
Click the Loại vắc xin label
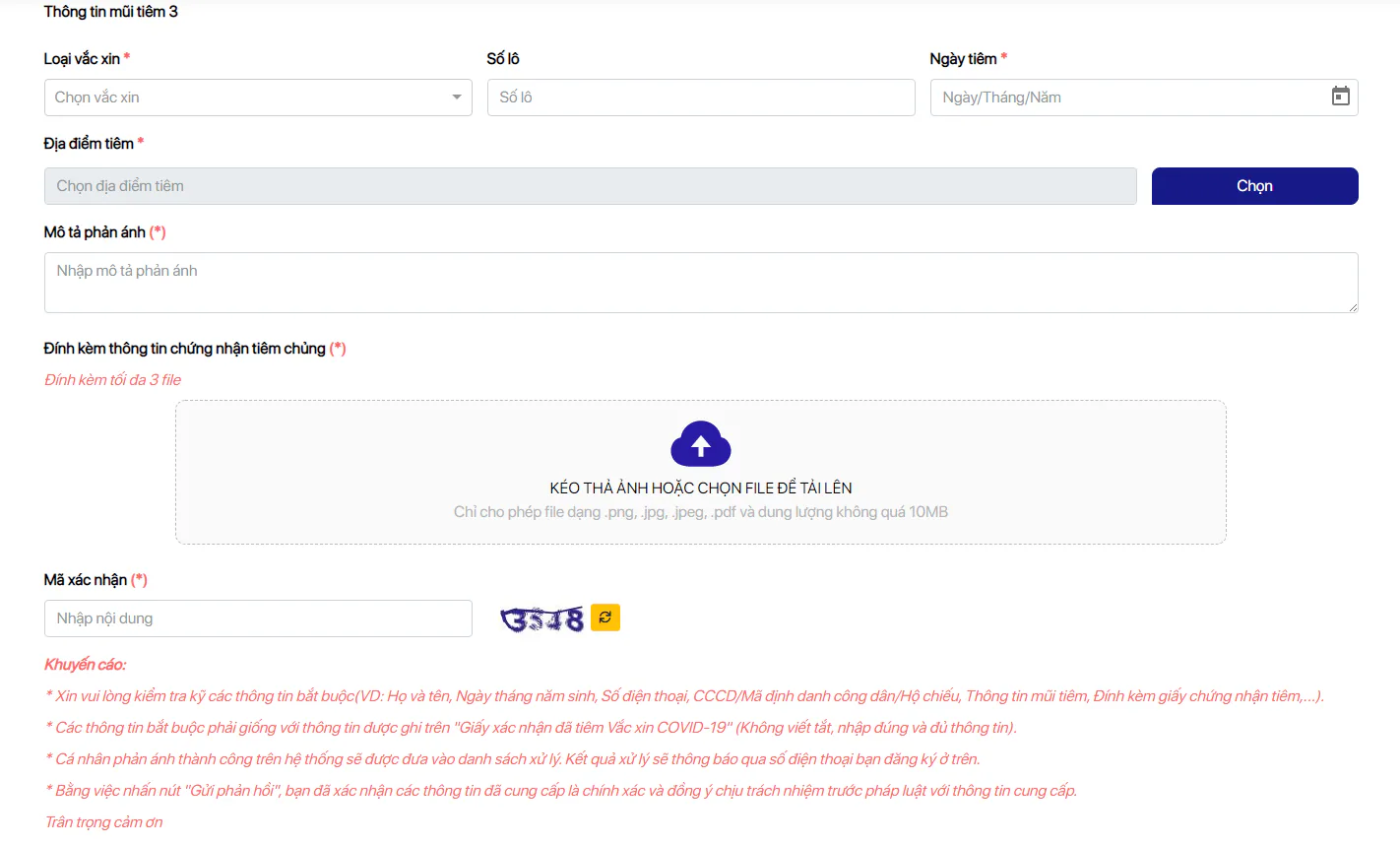[82, 59]
